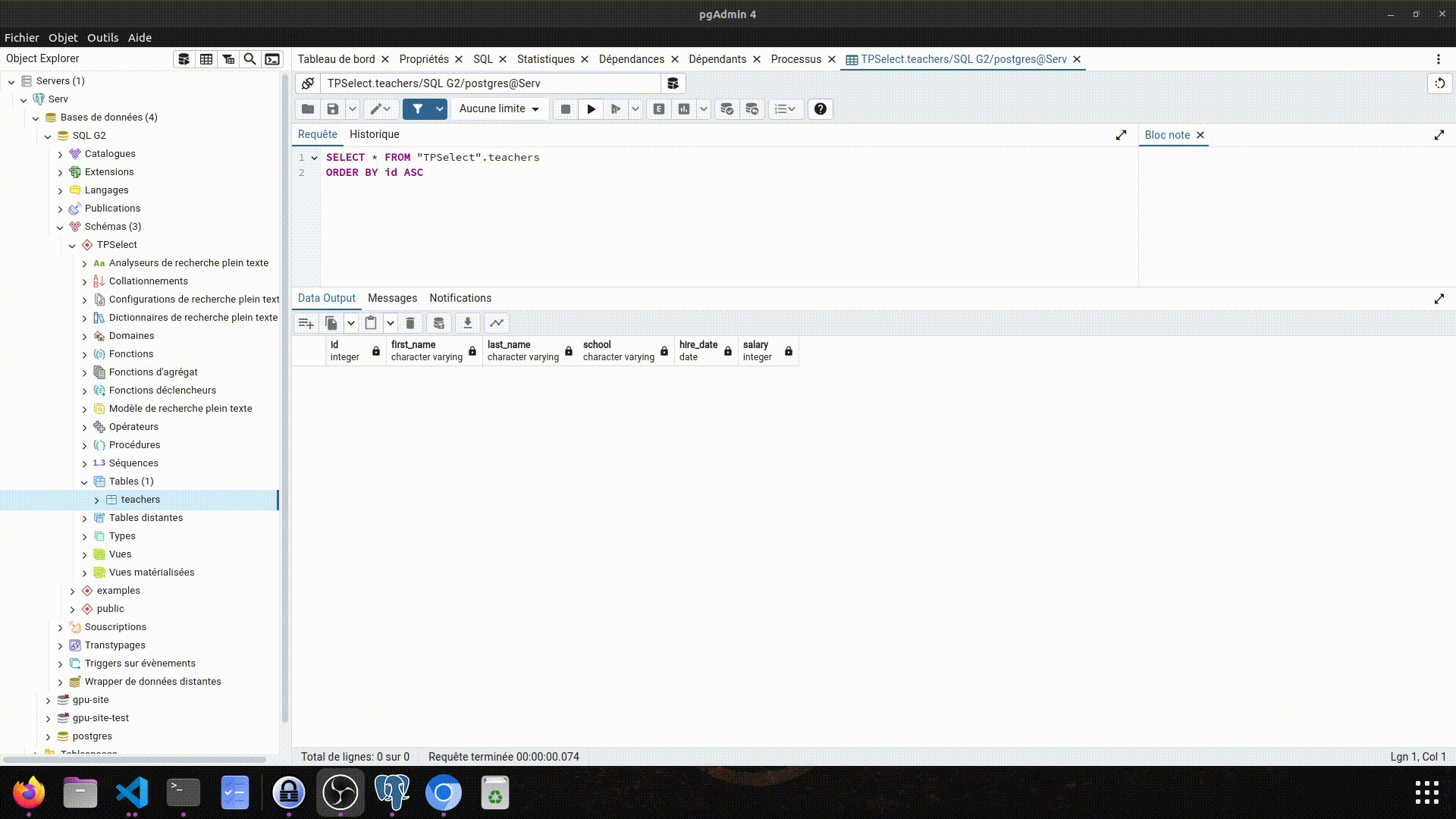This screenshot has height=819, width=1456.
Task: Open the Execute options dropdown arrow
Action: pyautogui.click(x=635, y=109)
